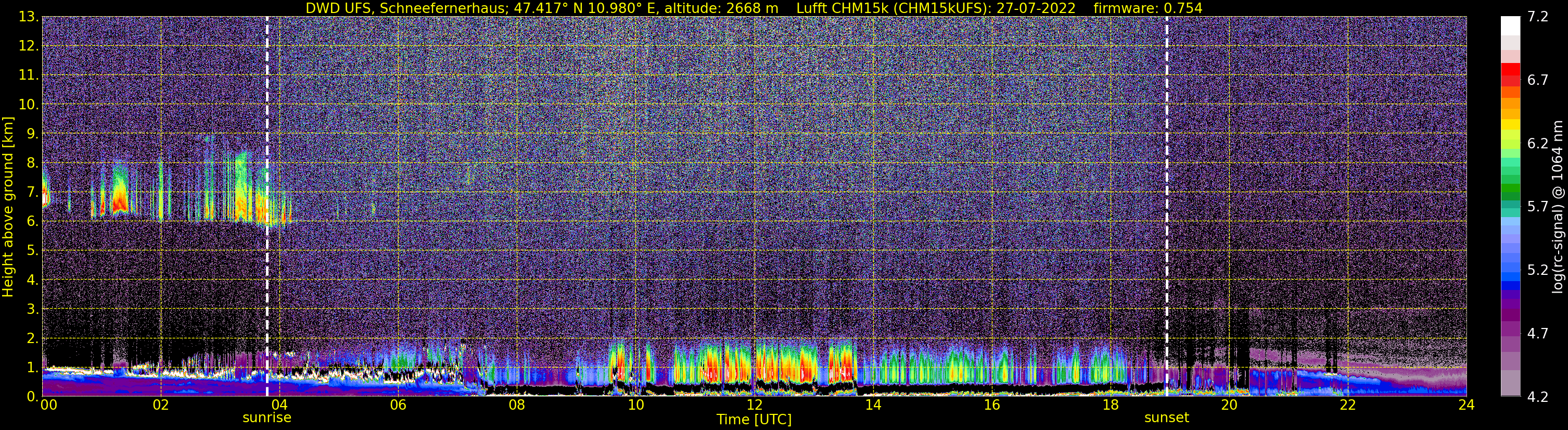This screenshot has height=430, width=1568.
Task: Click colorbar value label '5.7'
Action: 1538,207
